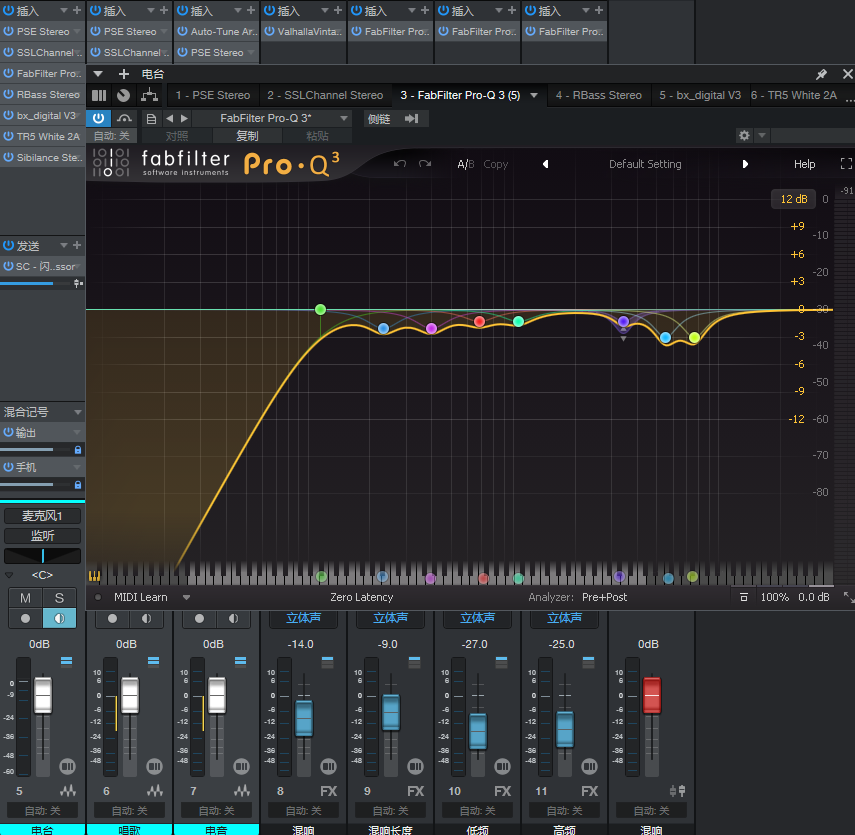Click the Pro-Q 3 redo arrow

click(x=425, y=164)
